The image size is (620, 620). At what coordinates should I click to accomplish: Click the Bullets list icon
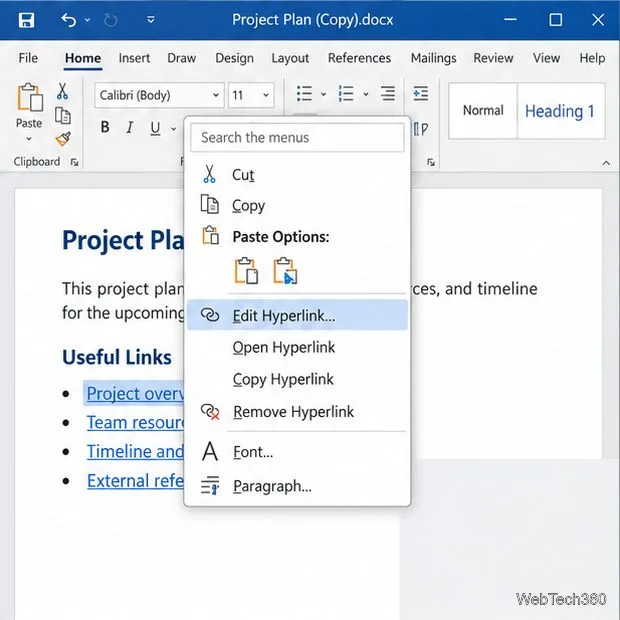(304, 94)
